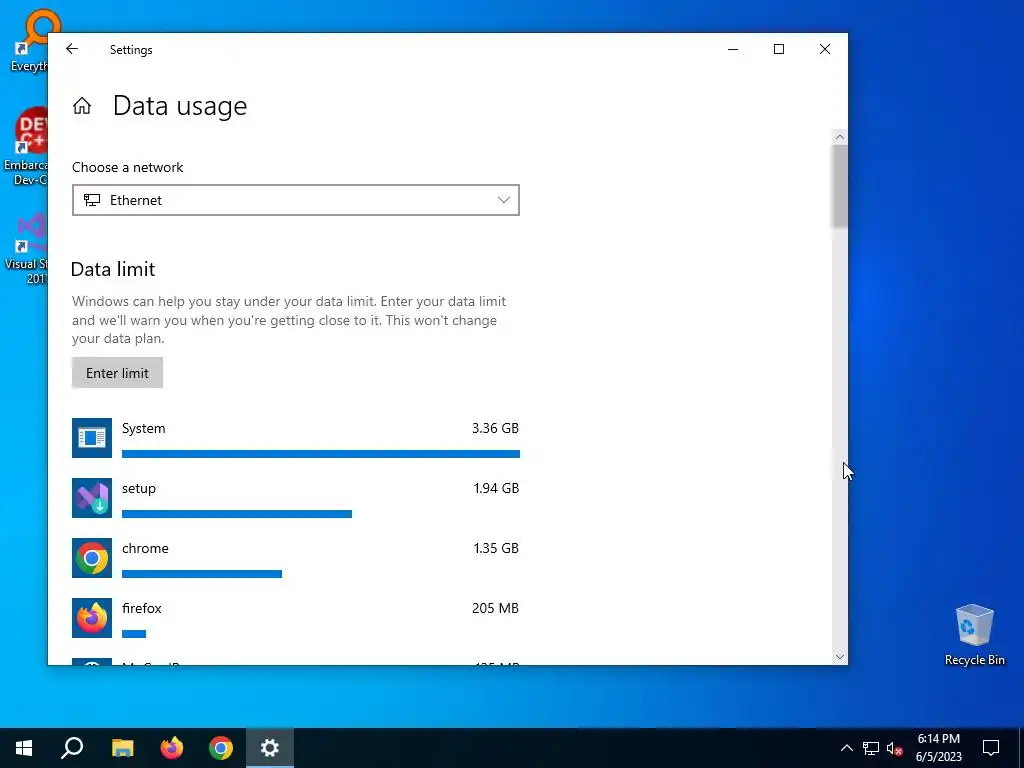
Task: Open taskbar Search magnifier
Action: click(72, 748)
